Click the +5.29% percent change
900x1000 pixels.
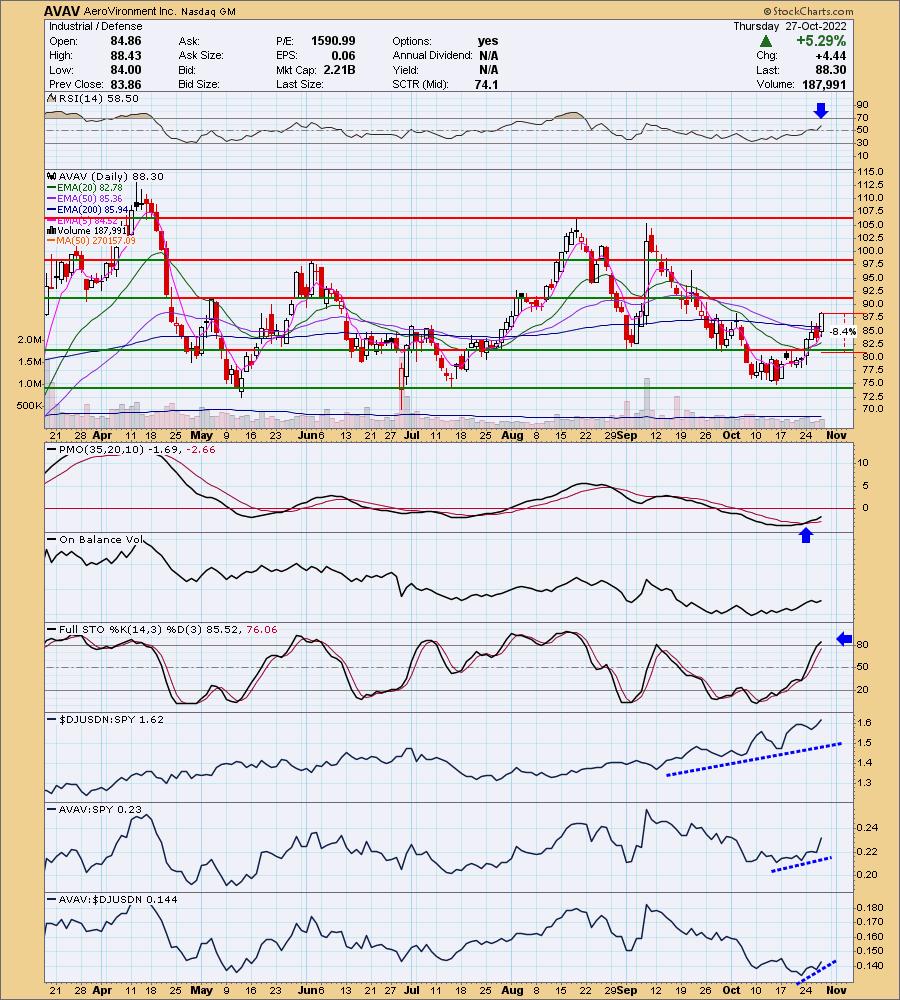click(x=821, y=41)
